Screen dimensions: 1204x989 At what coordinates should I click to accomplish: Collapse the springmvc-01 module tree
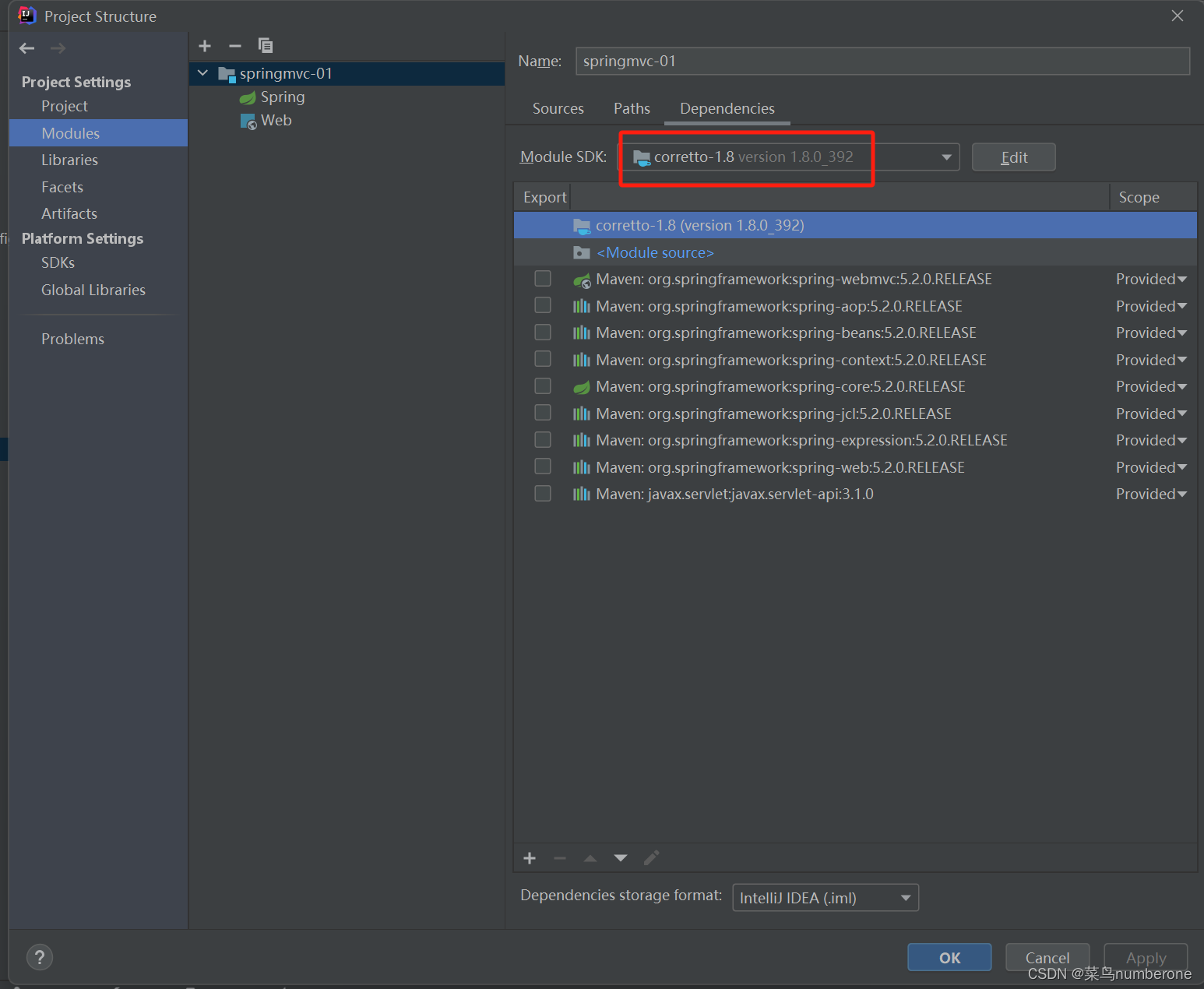[203, 73]
